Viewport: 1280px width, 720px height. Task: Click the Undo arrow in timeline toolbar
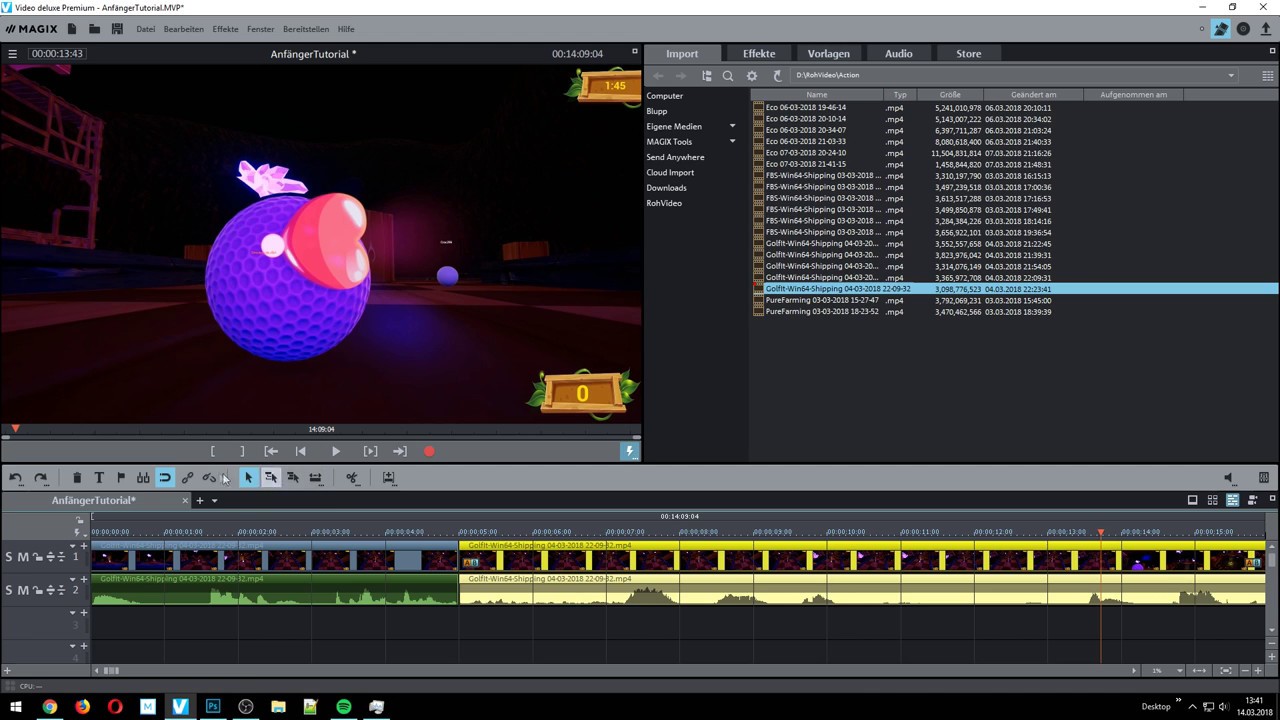click(16, 478)
